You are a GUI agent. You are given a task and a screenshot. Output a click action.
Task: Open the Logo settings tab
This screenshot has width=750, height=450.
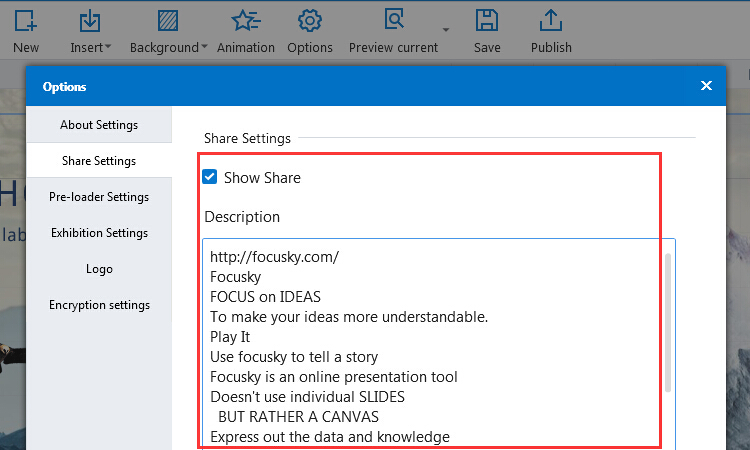click(99, 269)
